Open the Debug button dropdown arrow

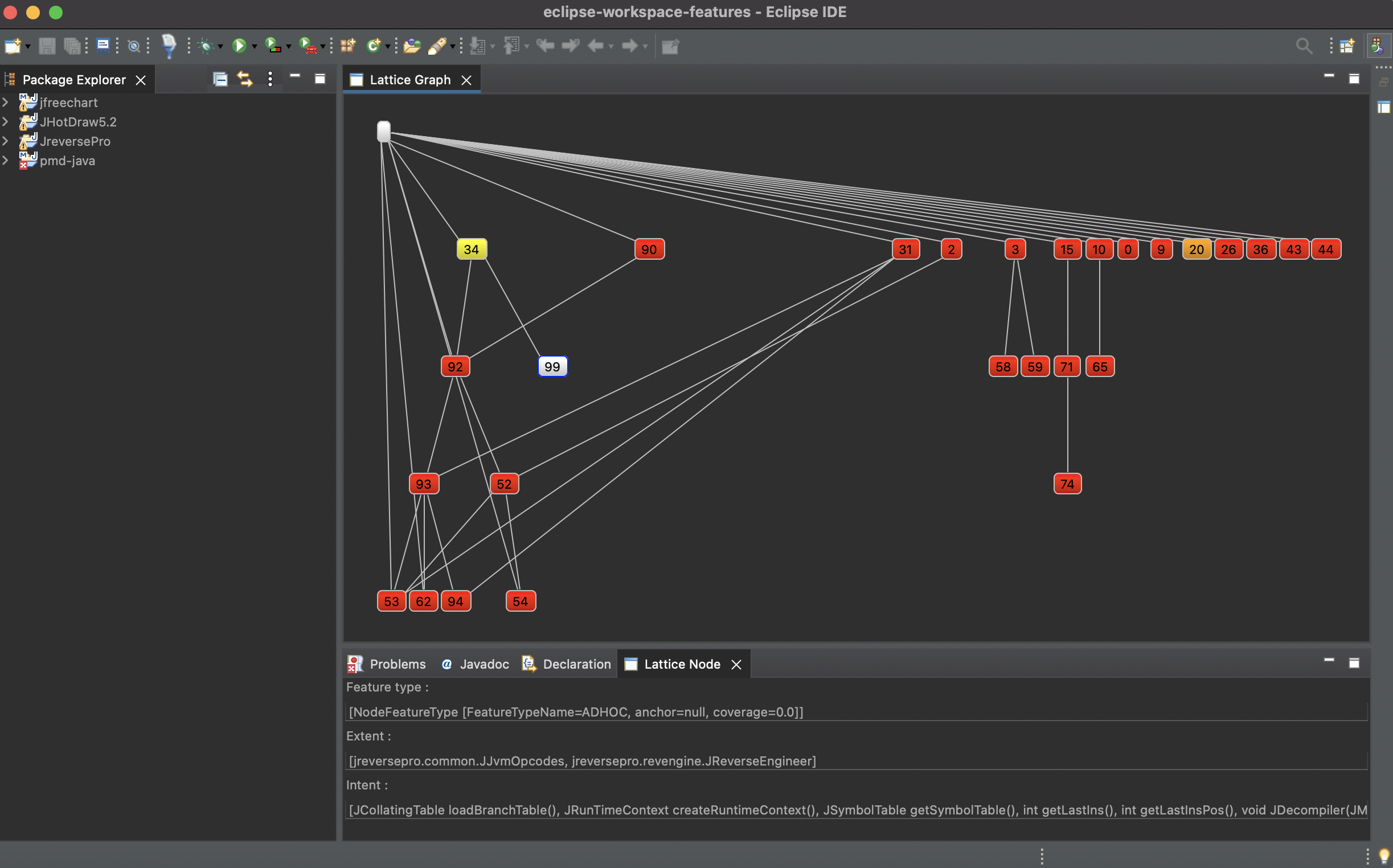click(x=220, y=47)
